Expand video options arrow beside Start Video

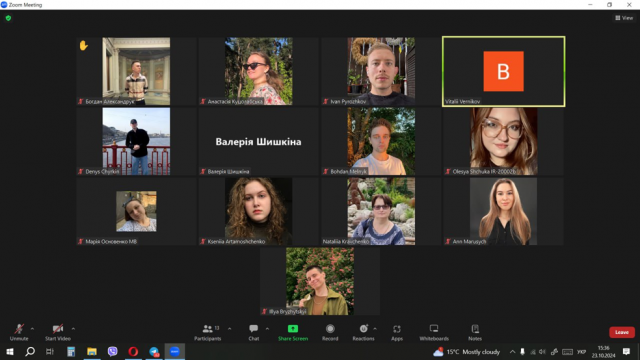coord(73,329)
